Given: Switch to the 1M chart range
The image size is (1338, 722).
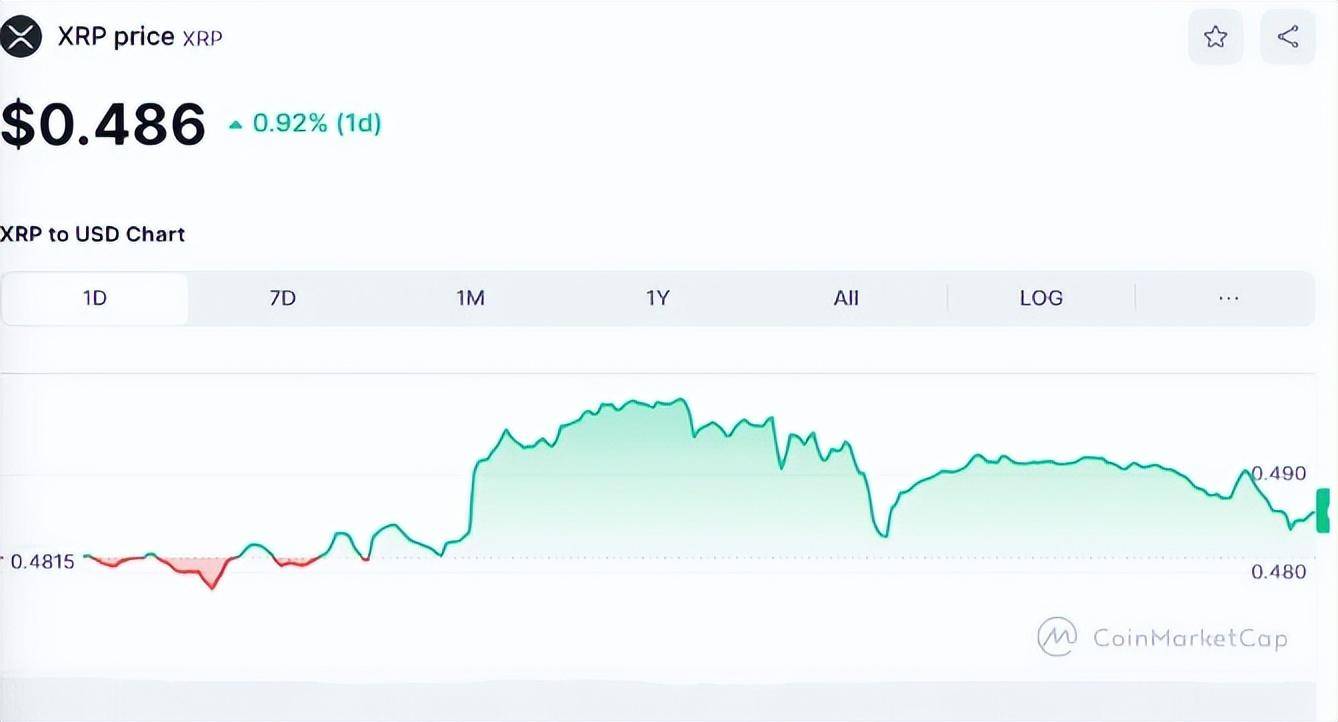Looking at the screenshot, I should coord(470,298).
